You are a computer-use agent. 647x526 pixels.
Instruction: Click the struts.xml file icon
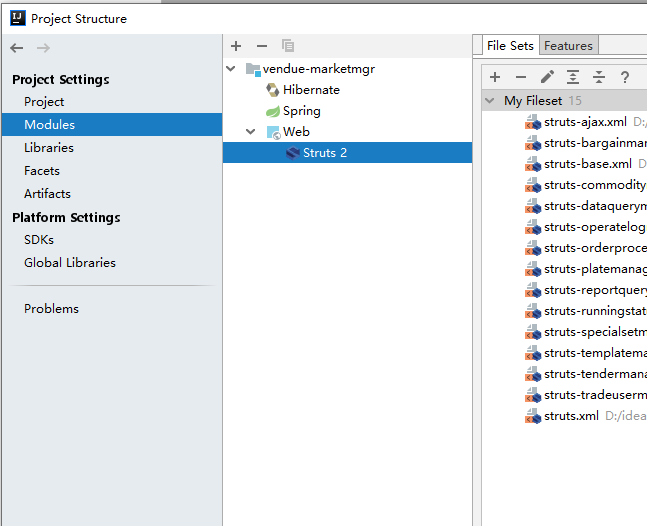coord(533,416)
